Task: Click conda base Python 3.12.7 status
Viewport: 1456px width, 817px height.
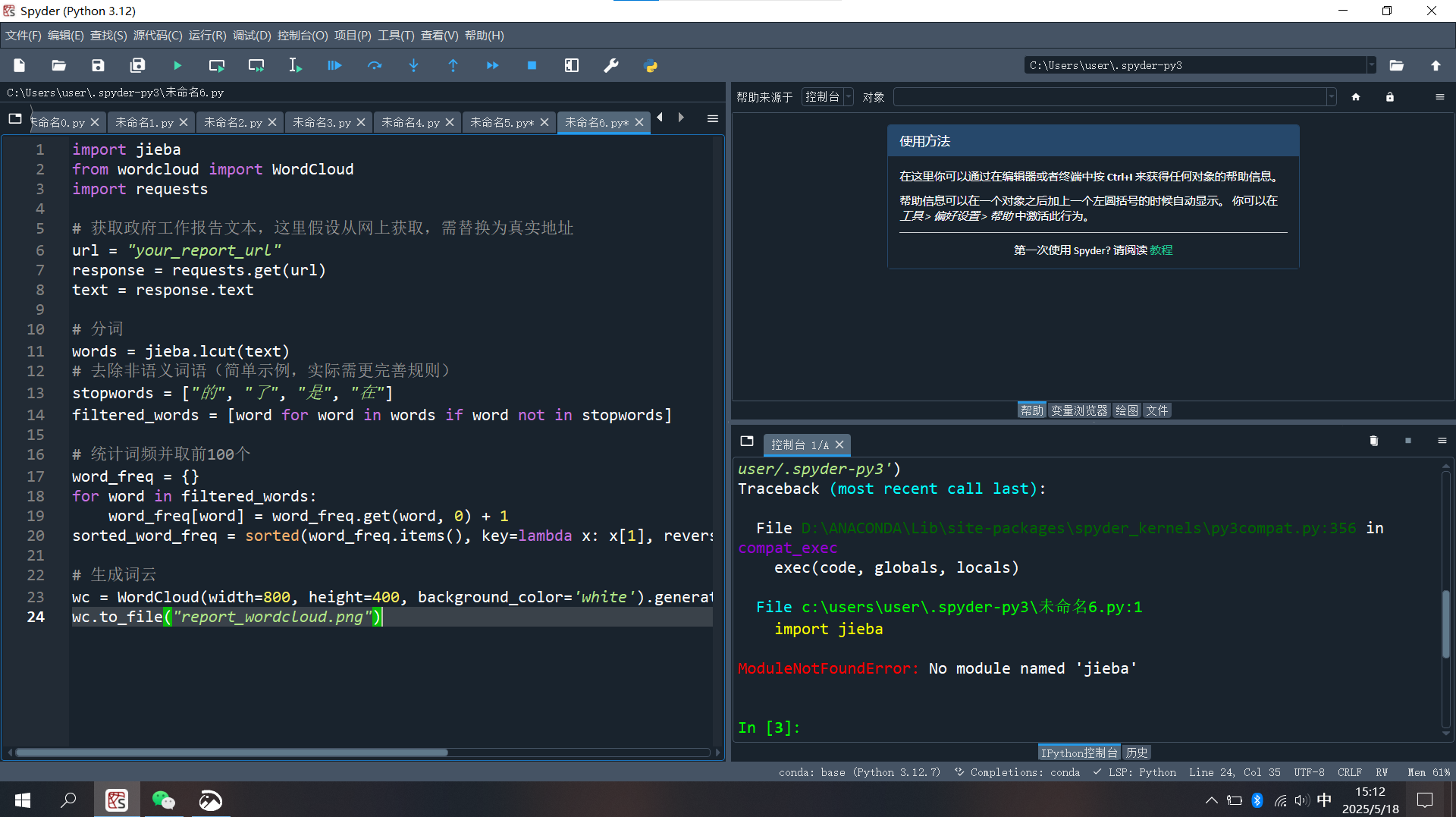Action: tap(859, 772)
